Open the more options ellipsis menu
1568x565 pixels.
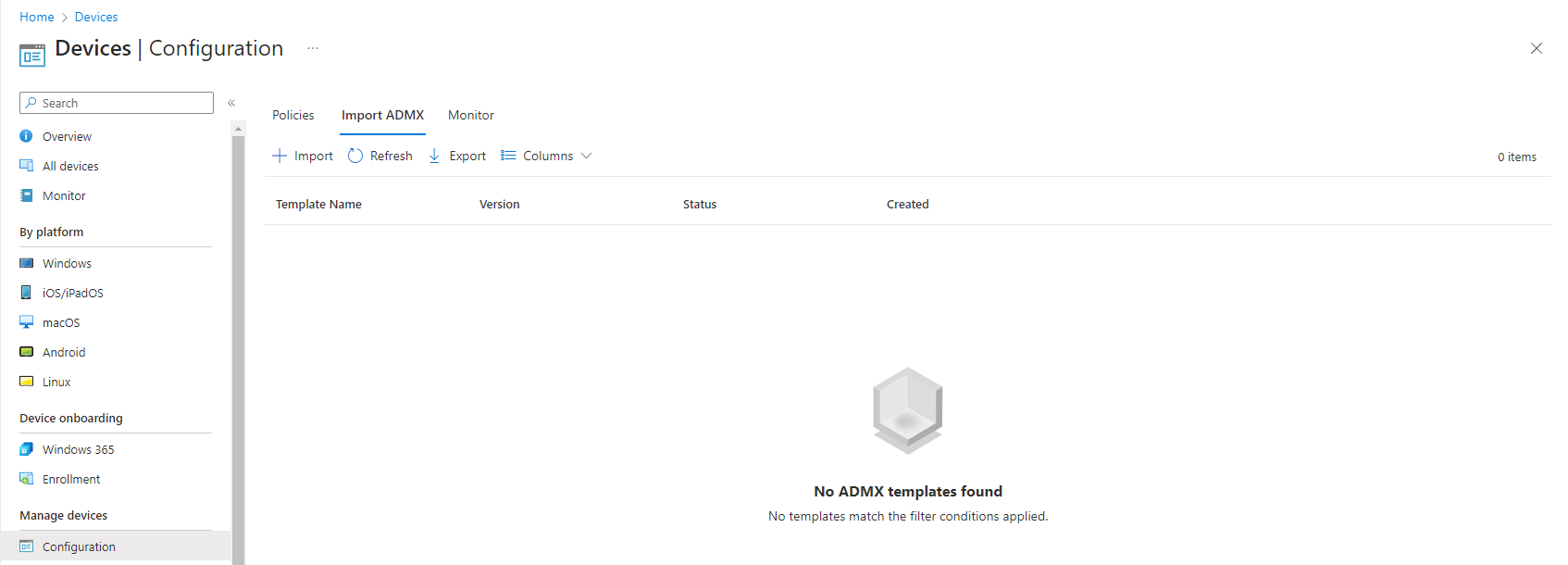(x=313, y=48)
